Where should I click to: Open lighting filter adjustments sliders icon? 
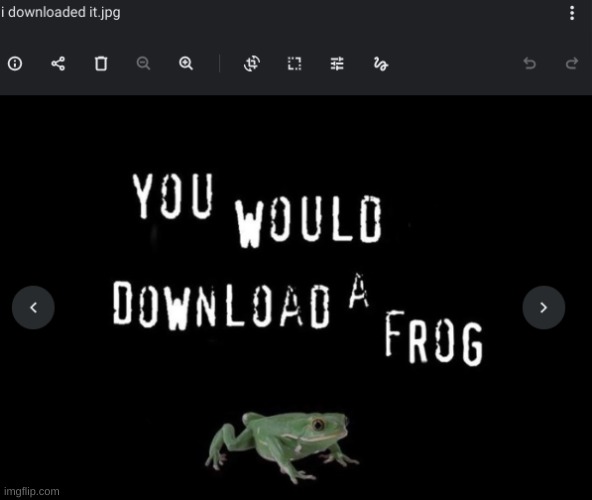click(x=337, y=63)
